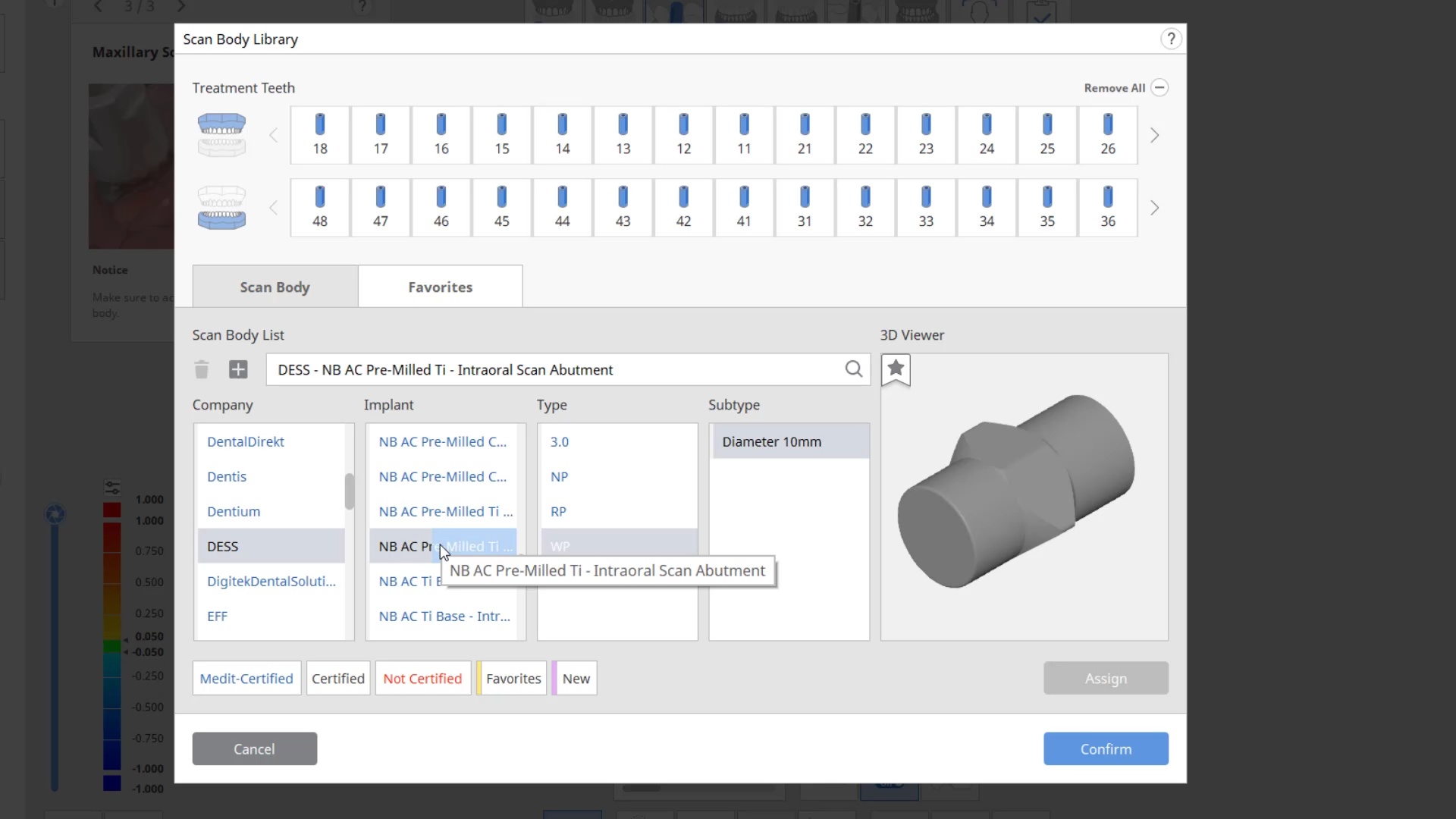Select the maxillary arch icon

221,134
